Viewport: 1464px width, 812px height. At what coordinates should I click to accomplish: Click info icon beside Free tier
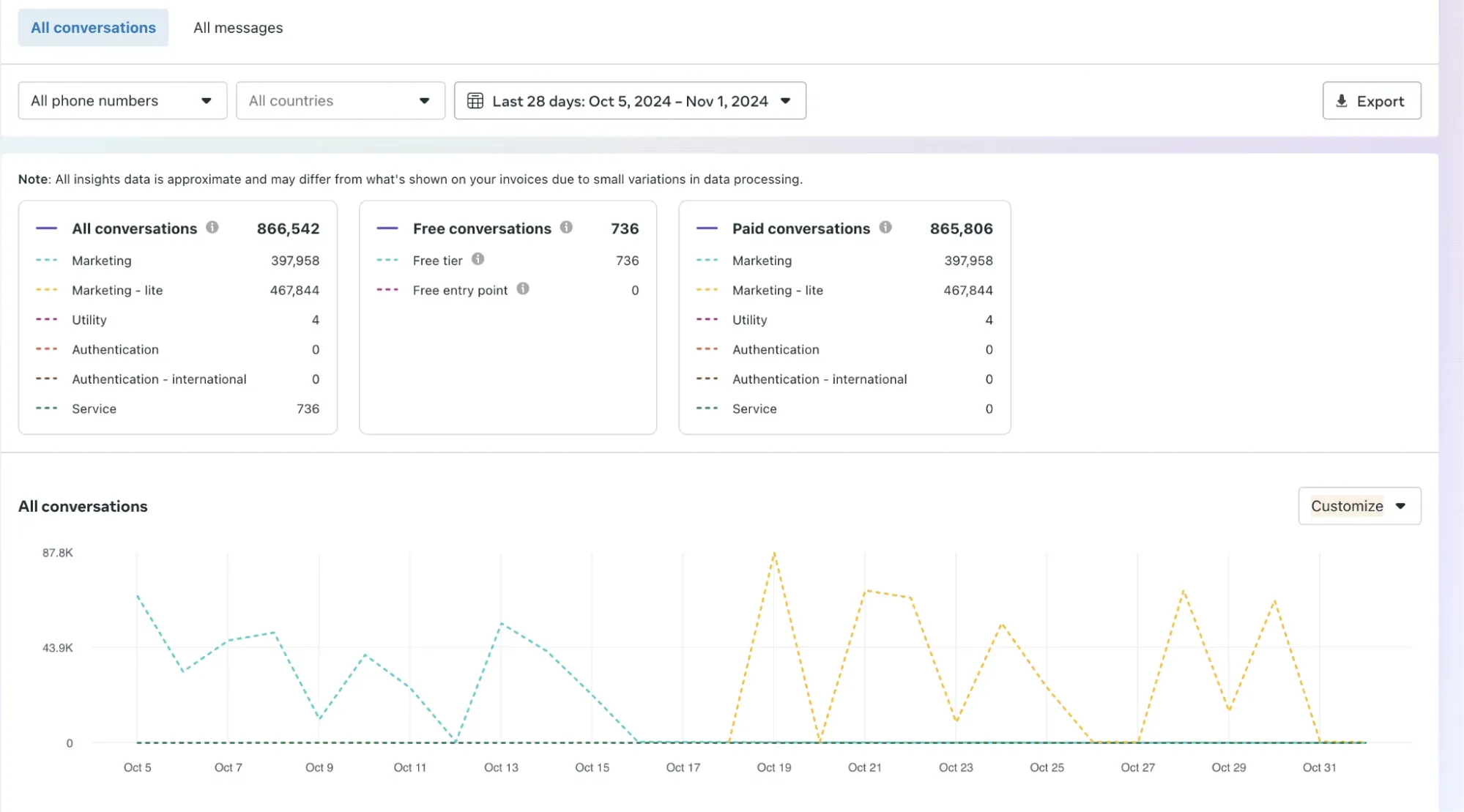click(478, 259)
